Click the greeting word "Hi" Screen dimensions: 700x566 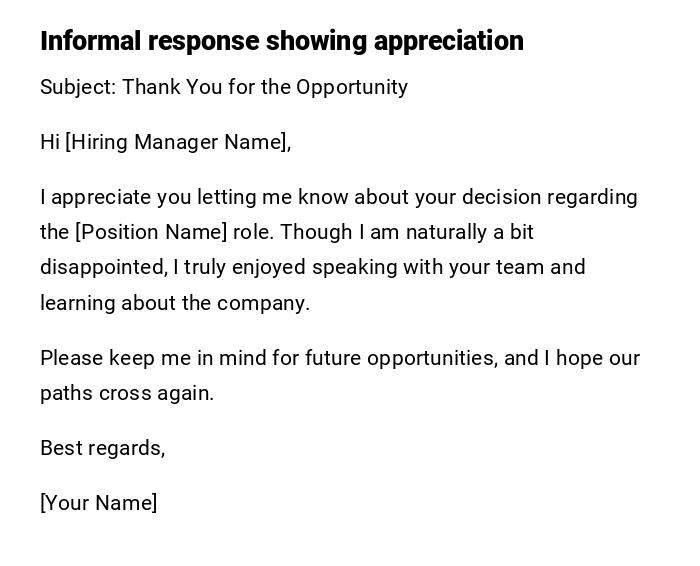point(50,142)
